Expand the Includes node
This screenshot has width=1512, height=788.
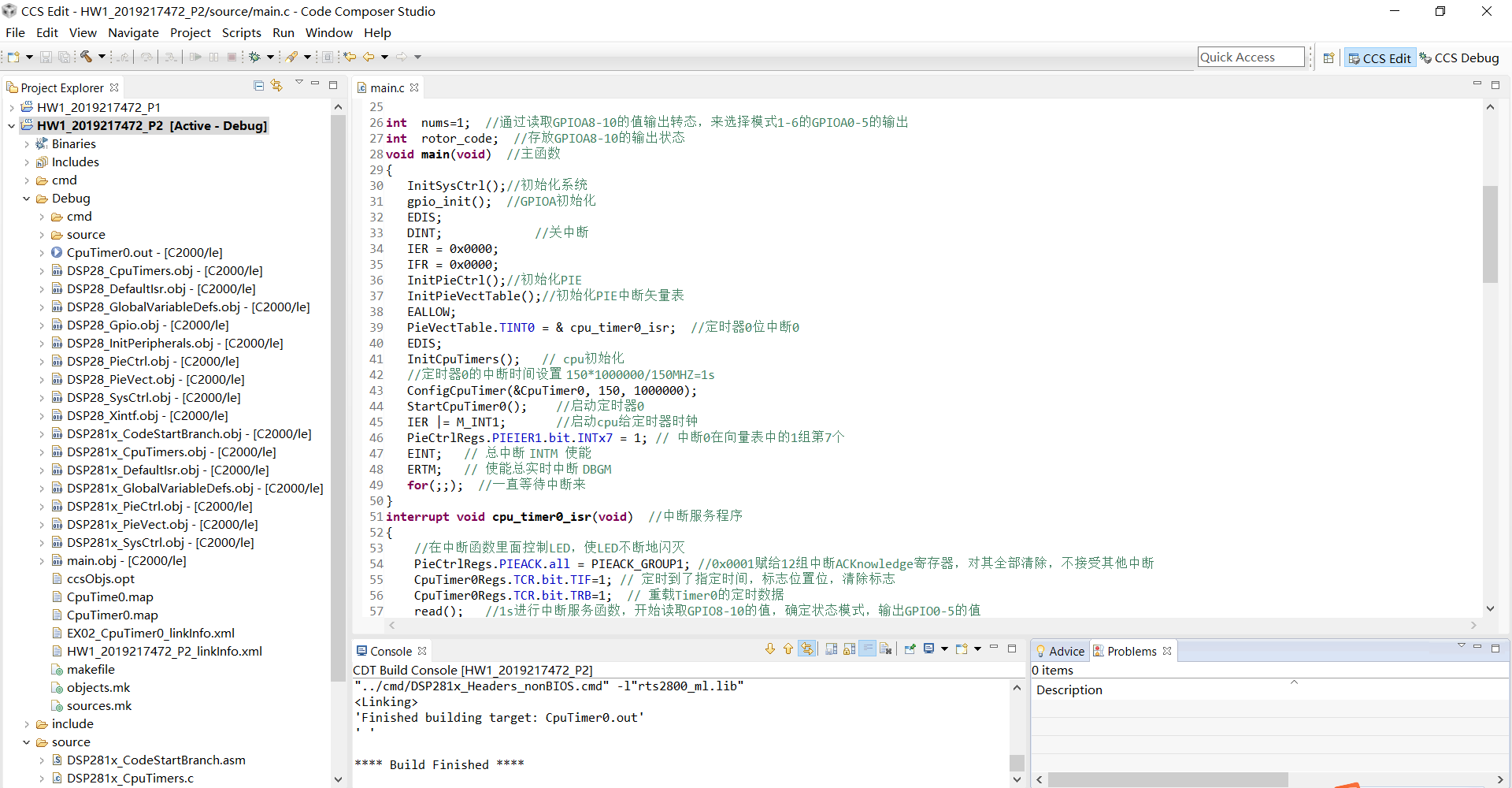27,162
